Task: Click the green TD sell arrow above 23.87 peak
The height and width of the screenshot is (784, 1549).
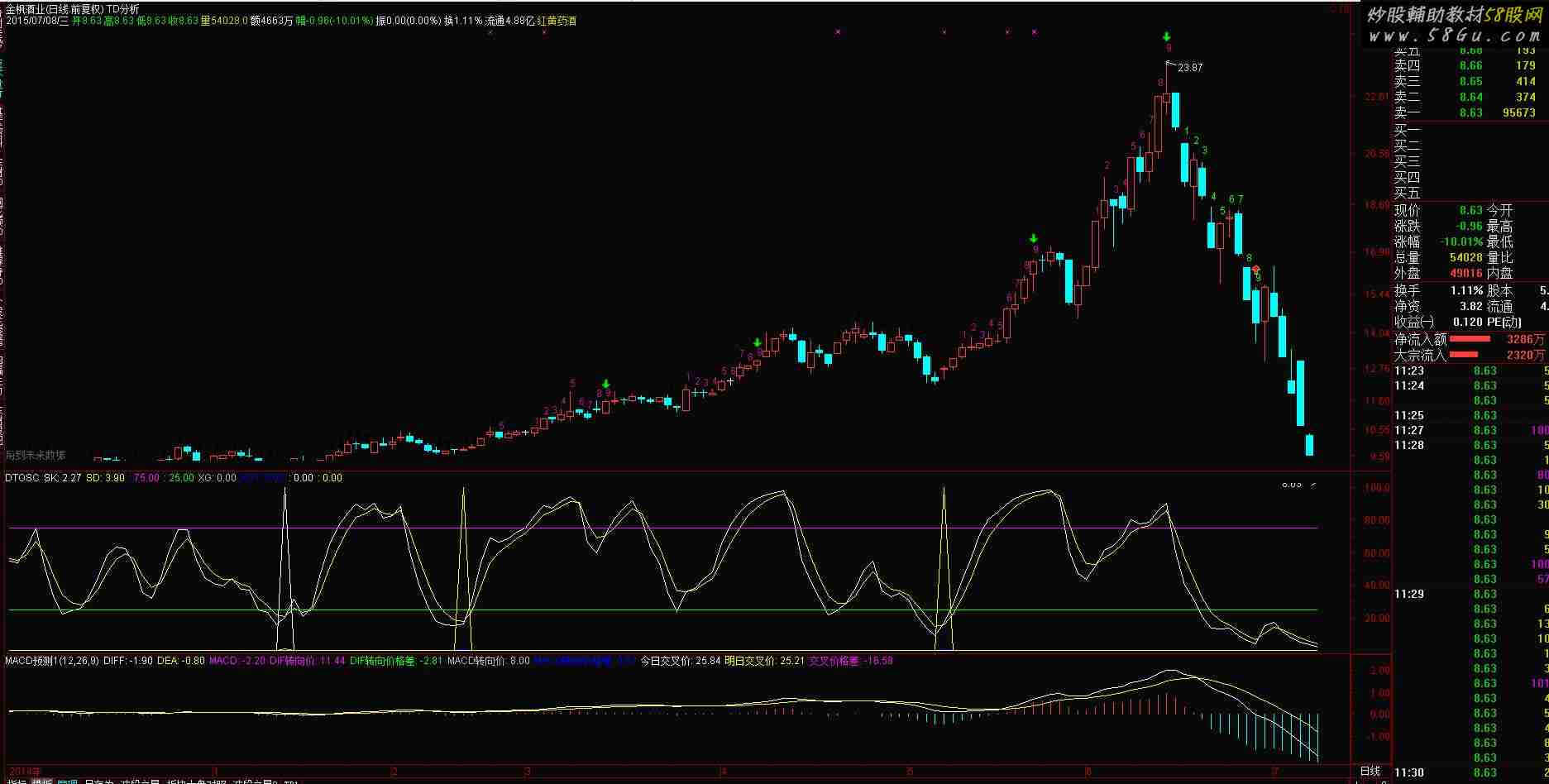Action: [1166, 36]
